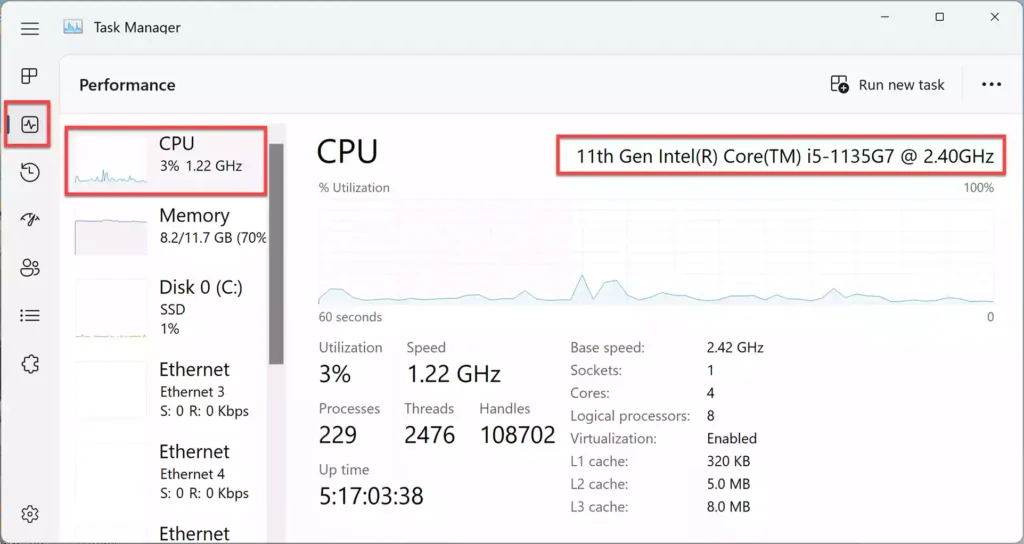The height and width of the screenshot is (544, 1024).
Task: Close the Task Manager window
Action: click(x=995, y=17)
